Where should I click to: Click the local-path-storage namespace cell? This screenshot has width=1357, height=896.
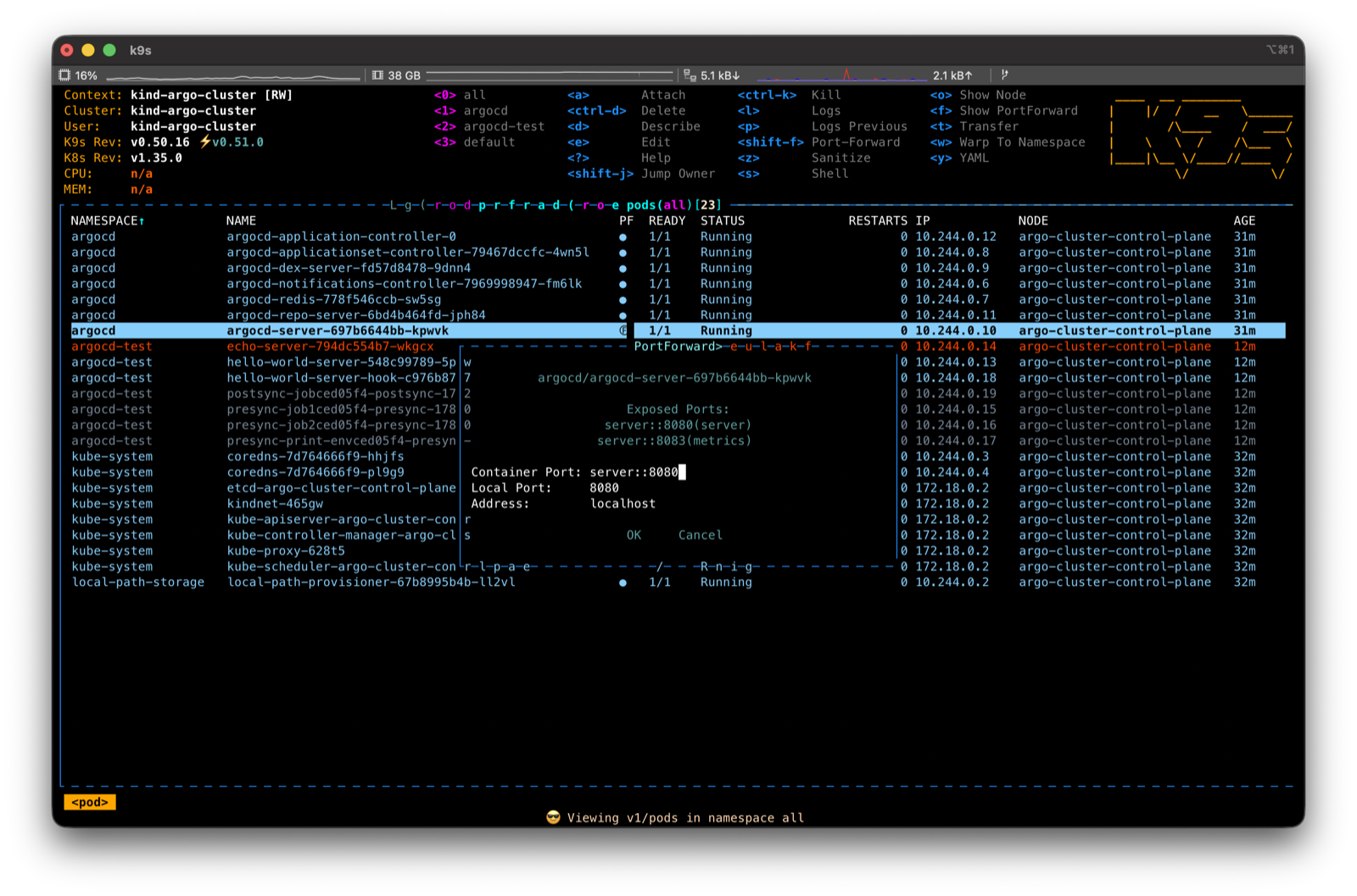tap(137, 582)
